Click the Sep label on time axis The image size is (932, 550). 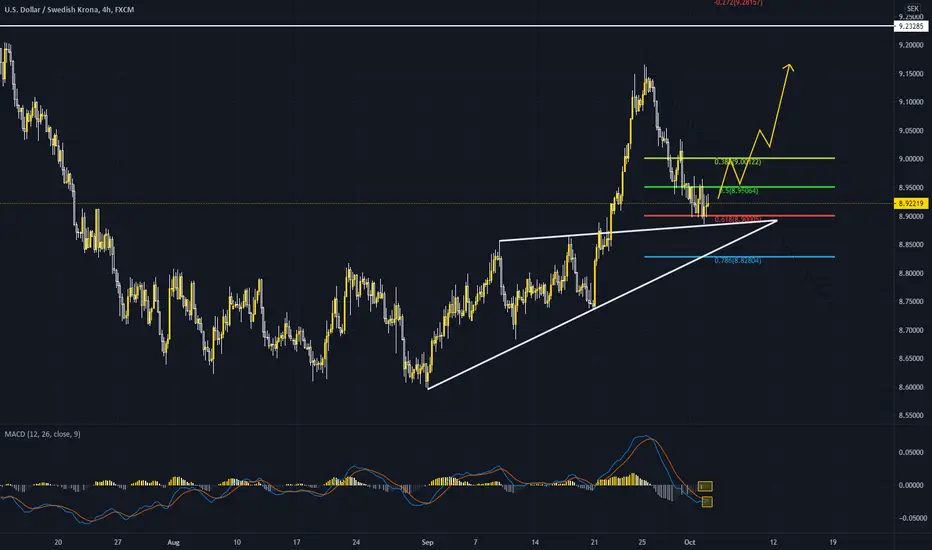[427, 542]
